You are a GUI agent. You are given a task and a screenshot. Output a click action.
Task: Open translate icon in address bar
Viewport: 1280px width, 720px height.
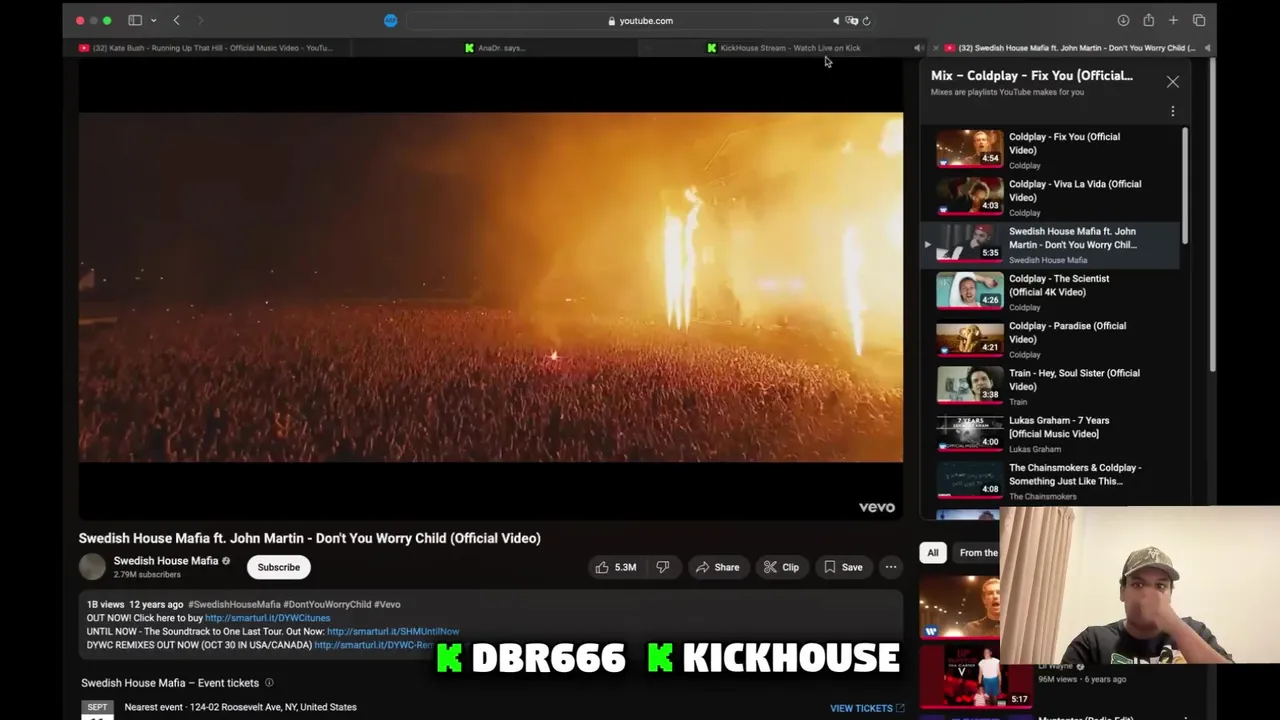tap(851, 20)
